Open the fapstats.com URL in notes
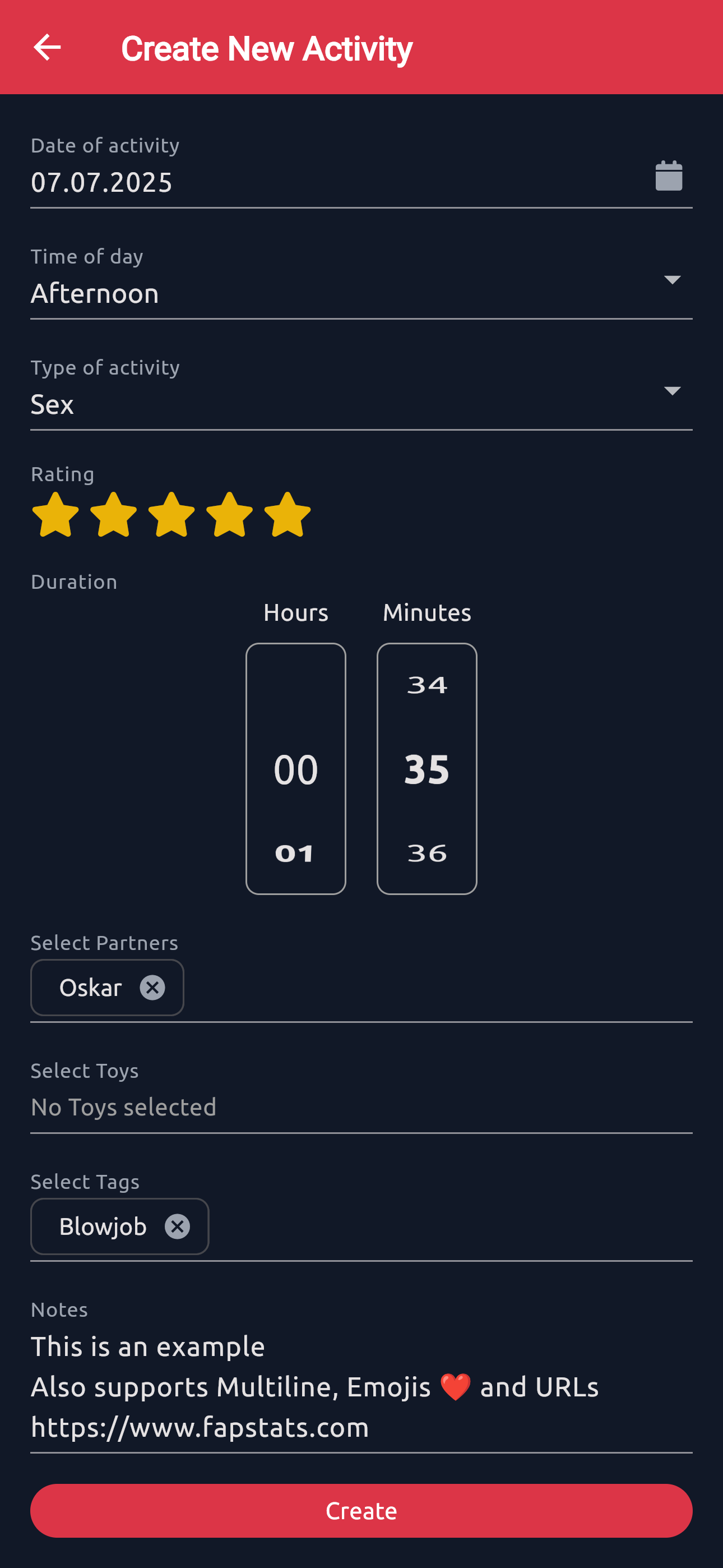This screenshot has width=723, height=1568. coord(198,1426)
